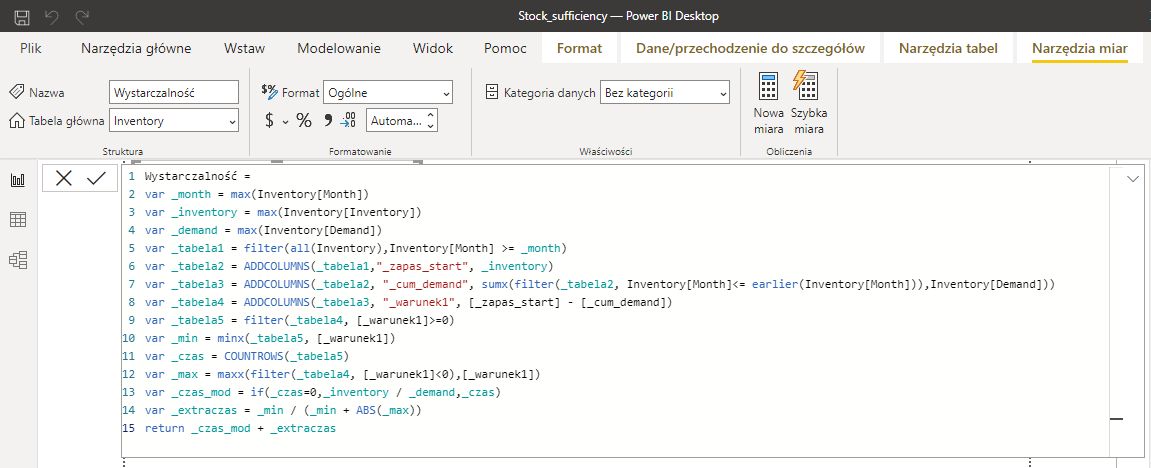This screenshot has width=1151, height=468.
Task: Open Kategoria danych dropdown
Action: (x=665, y=92)
